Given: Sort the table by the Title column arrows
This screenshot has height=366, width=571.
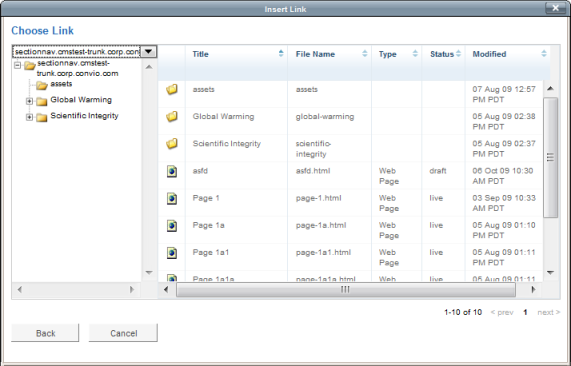Looking at the screenshot, I should (281, 54).
